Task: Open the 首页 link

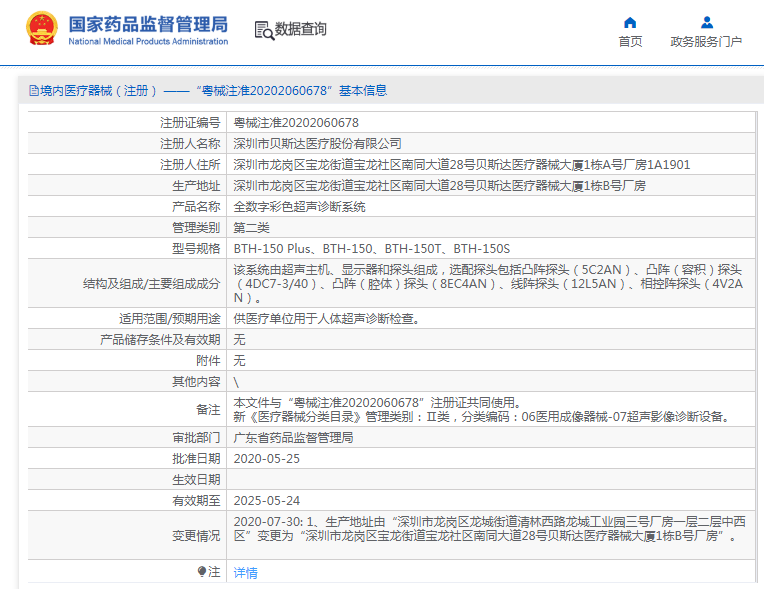Action: coord(630,42)
